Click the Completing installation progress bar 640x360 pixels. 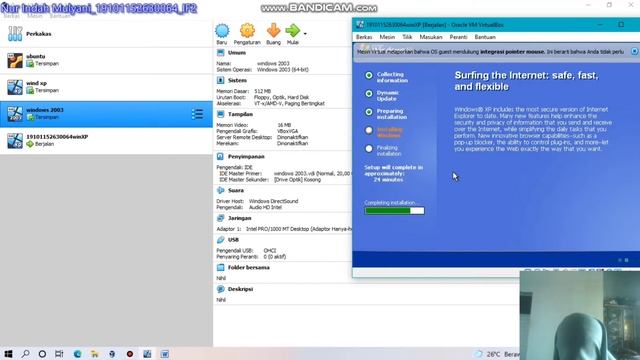[x=394, y=211]
